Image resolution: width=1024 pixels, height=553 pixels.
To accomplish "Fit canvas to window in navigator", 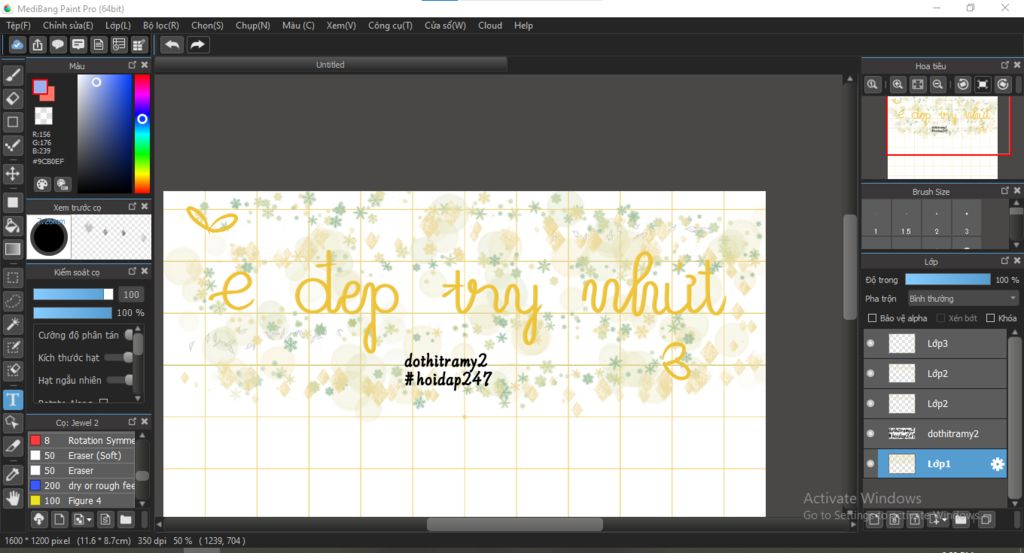I will click(x=918, y=84).
